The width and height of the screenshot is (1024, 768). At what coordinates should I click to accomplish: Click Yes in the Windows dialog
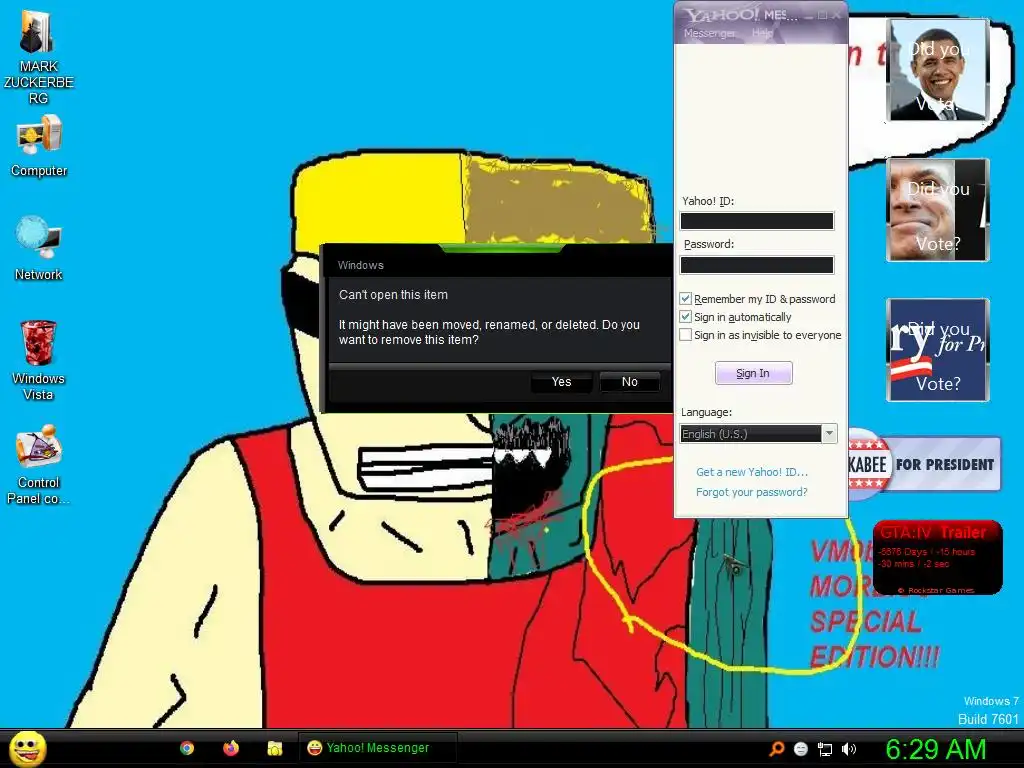pyautogui.click(x=561, y=382)
